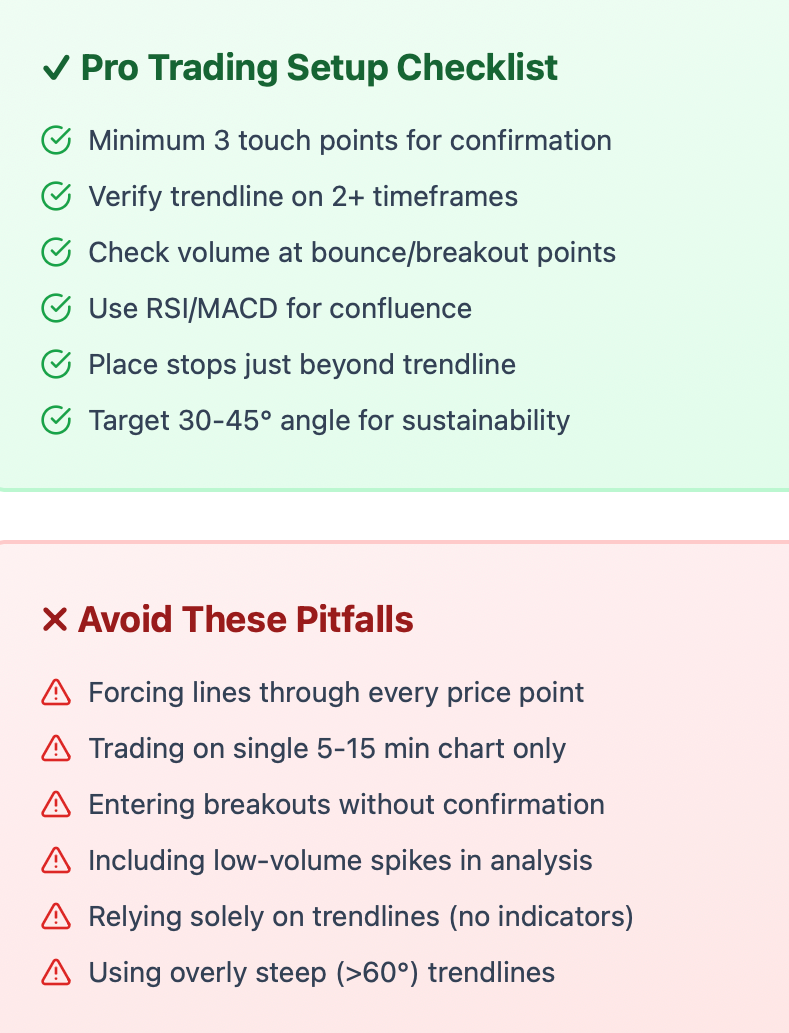Screen dimensions: 789x1033
Task: Click the text Entering breakouts without confirmation
Action: pos(346,804)
